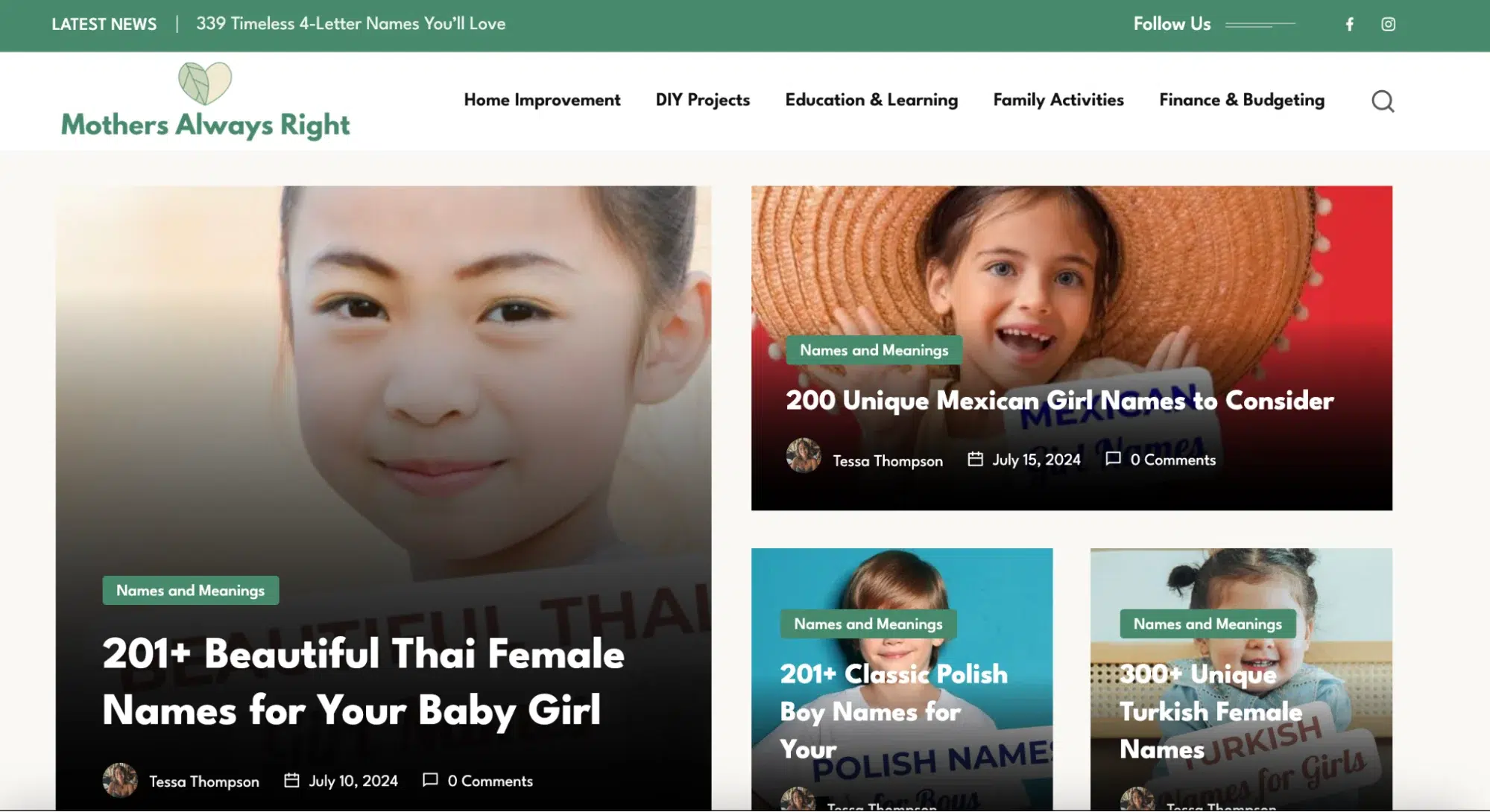Open 0 Comments on the Thai names post
Viewport: 1490px width, 812px height.
(490, 781)
